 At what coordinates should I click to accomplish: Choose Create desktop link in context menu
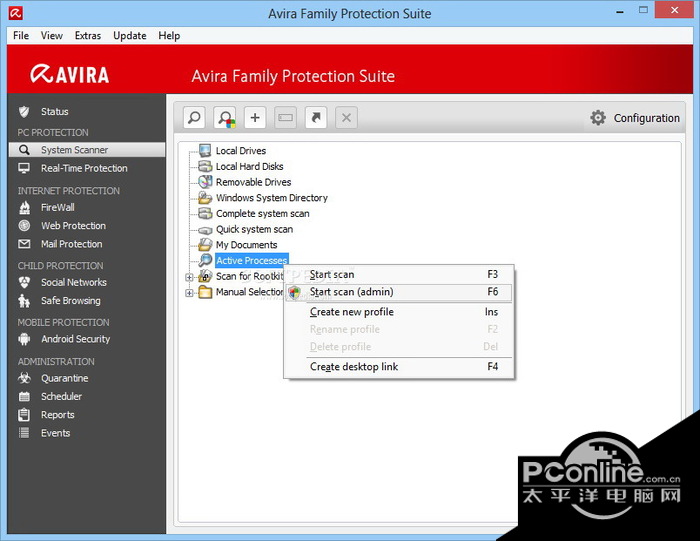click(x=399, y=367)
